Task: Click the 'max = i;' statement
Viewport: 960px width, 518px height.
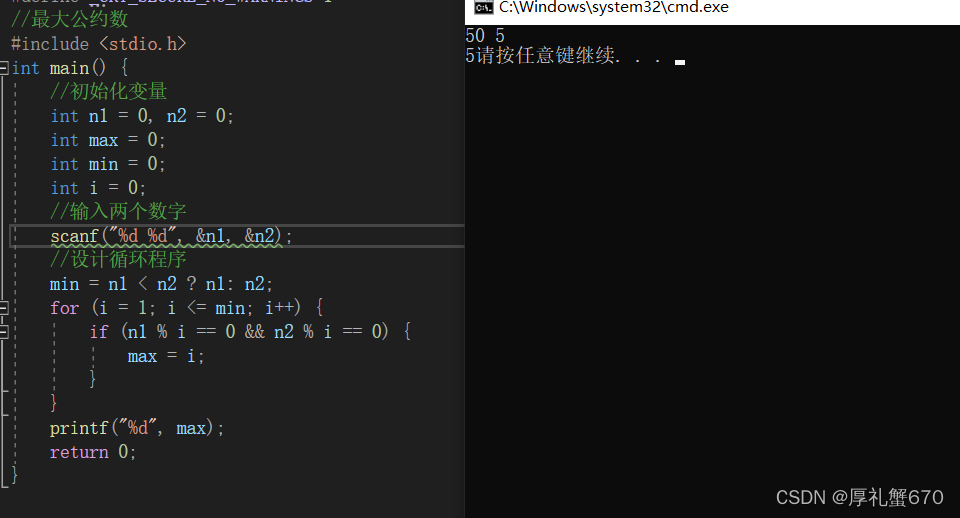Action: [x=166, y=356]
